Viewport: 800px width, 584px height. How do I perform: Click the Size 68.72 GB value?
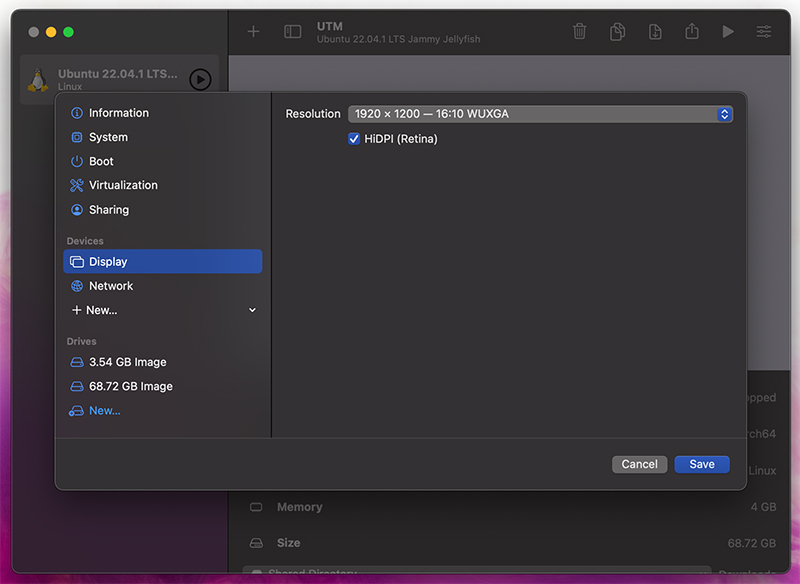click(752, 543)
